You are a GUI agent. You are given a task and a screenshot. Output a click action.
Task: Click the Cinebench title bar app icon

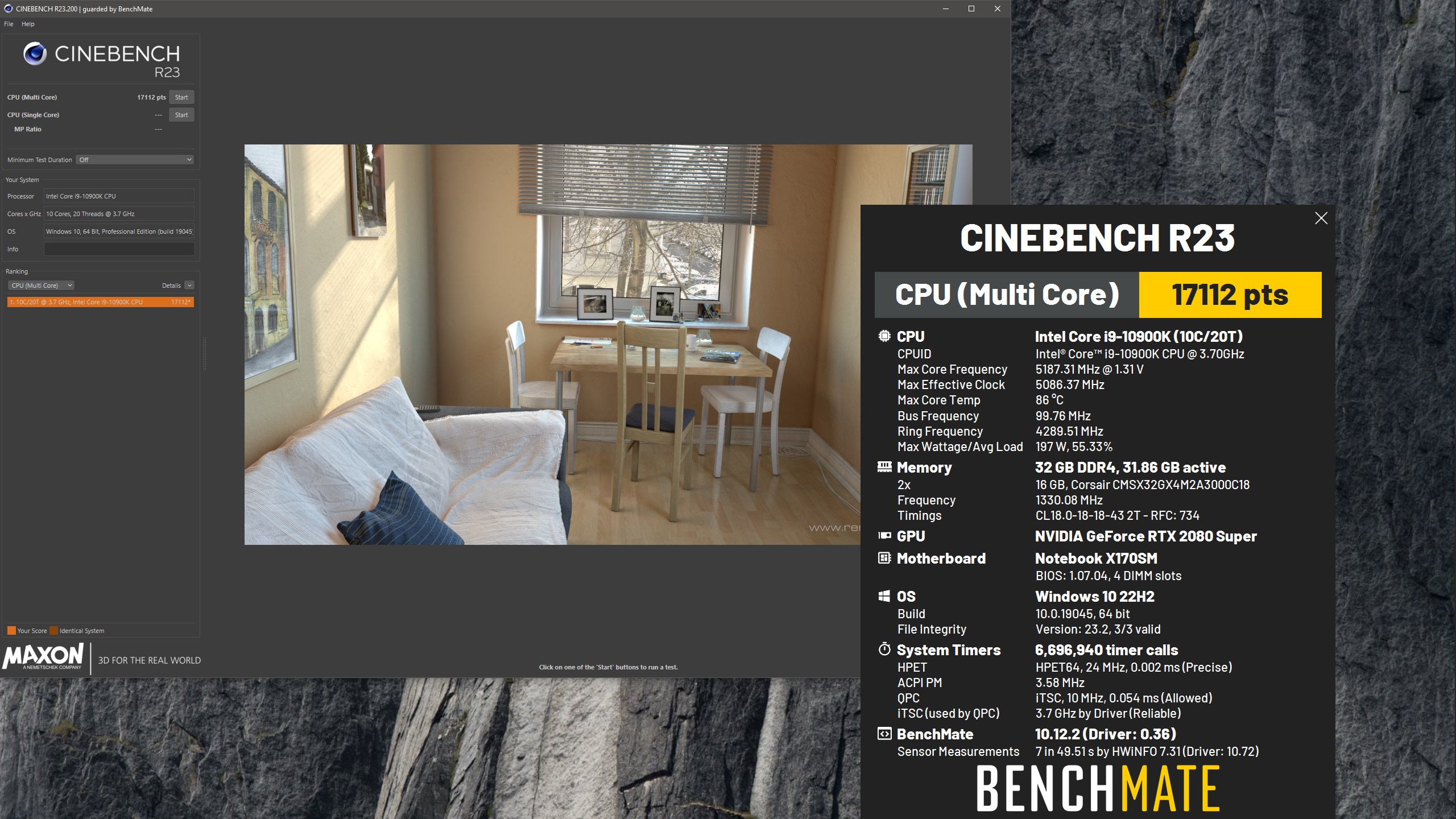(x=8, y=9)
